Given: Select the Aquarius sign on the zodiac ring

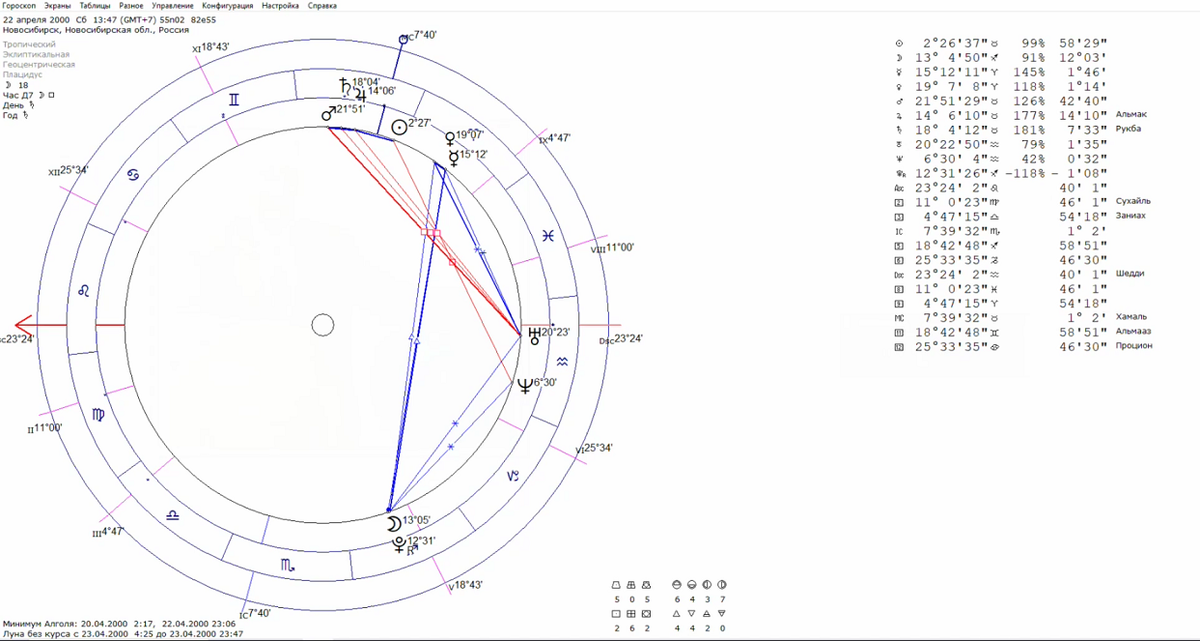Looking at the screenshot, I should point(562,360).
